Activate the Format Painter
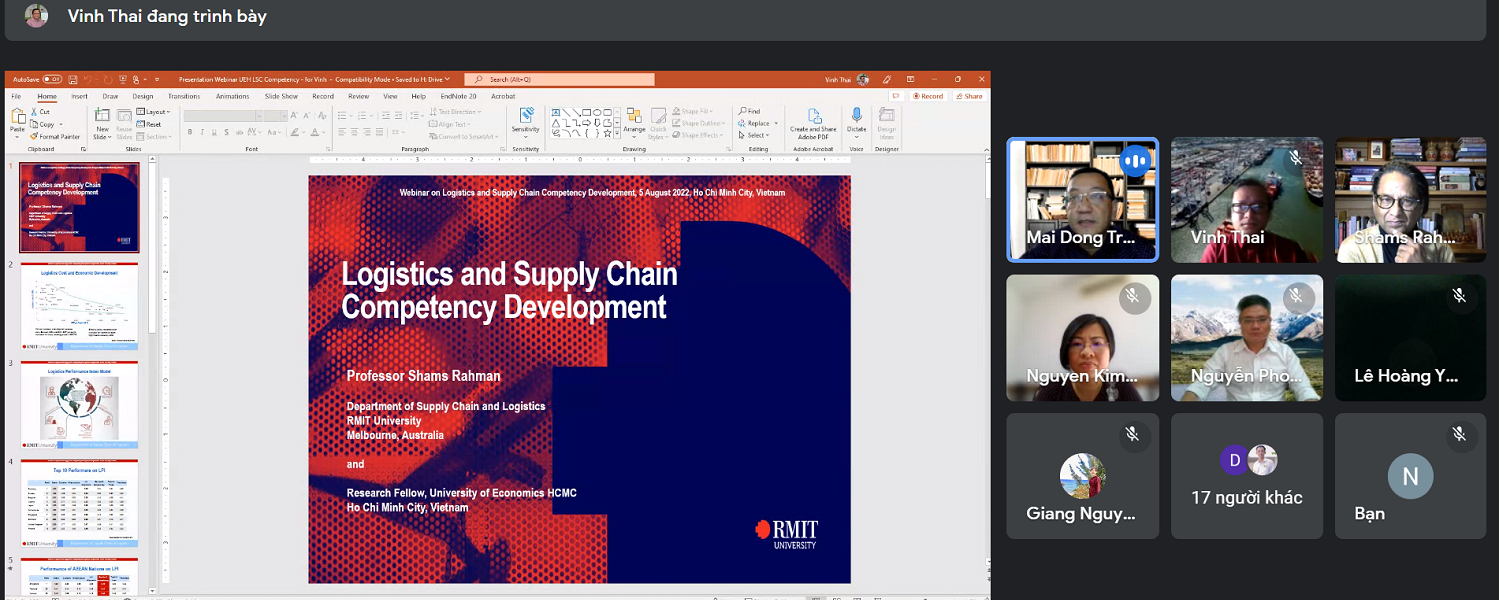Screen dimensions: 1499x600 tap(55, 136)
